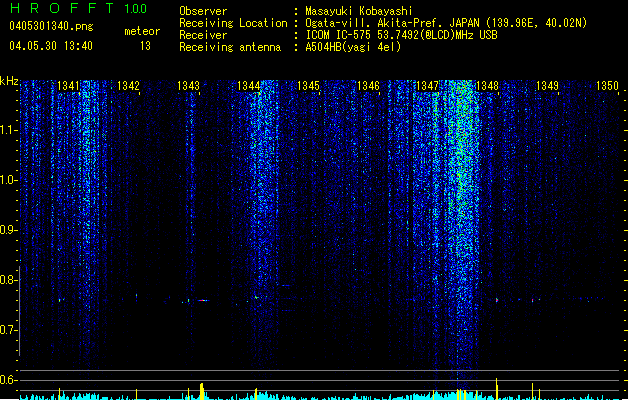Click the 1344 time marker
The width and height of the screenshot is (629, 400).
pos(248,86)
